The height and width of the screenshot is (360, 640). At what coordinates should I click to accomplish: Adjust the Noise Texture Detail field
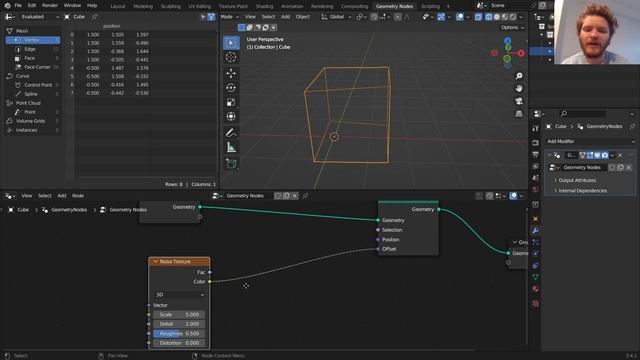[x=179, y=324]
